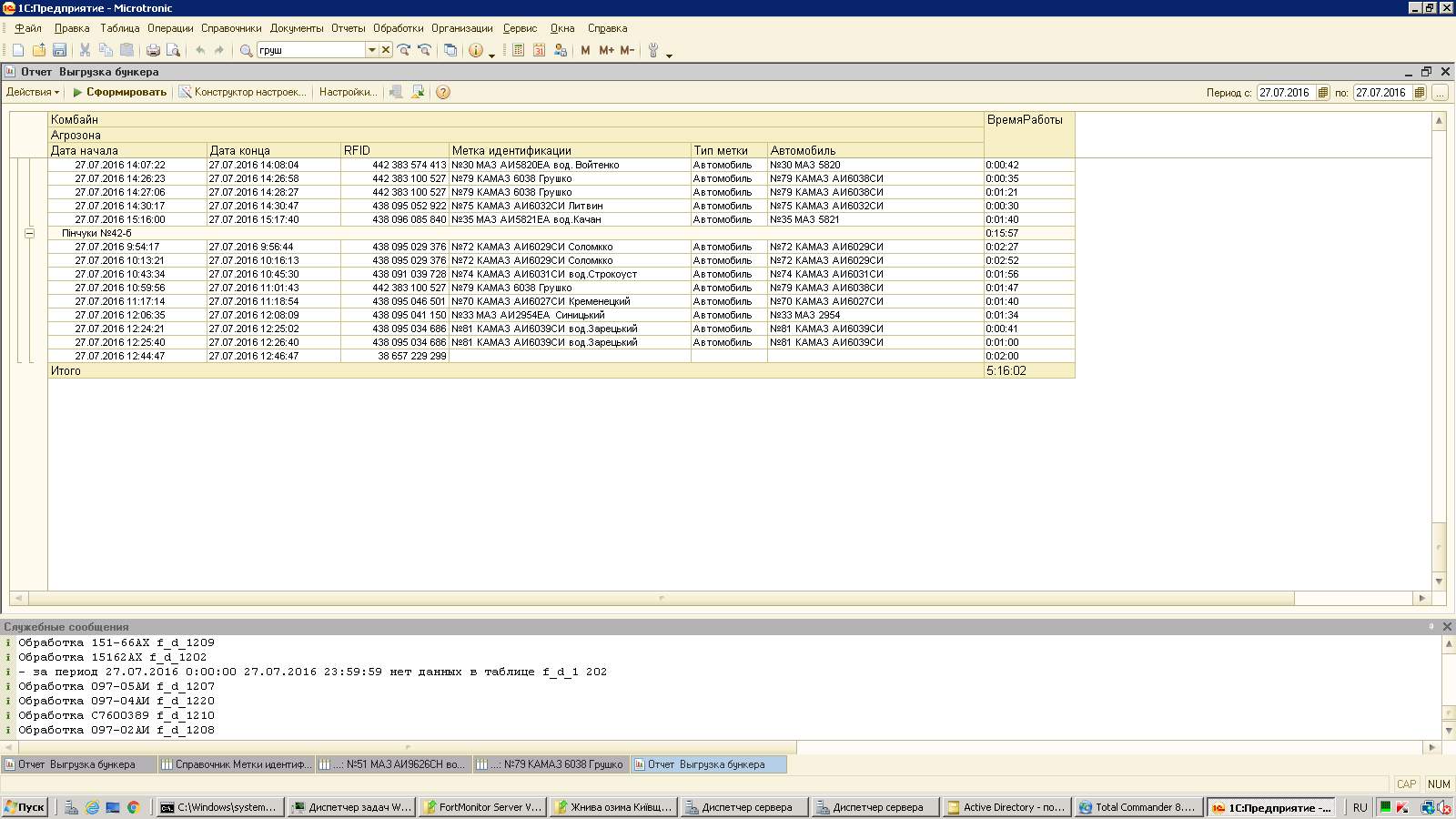The width and height of the screenshot is (1456, 819).
Task: Click the help question mark in report toolbar
Action: 443,92
